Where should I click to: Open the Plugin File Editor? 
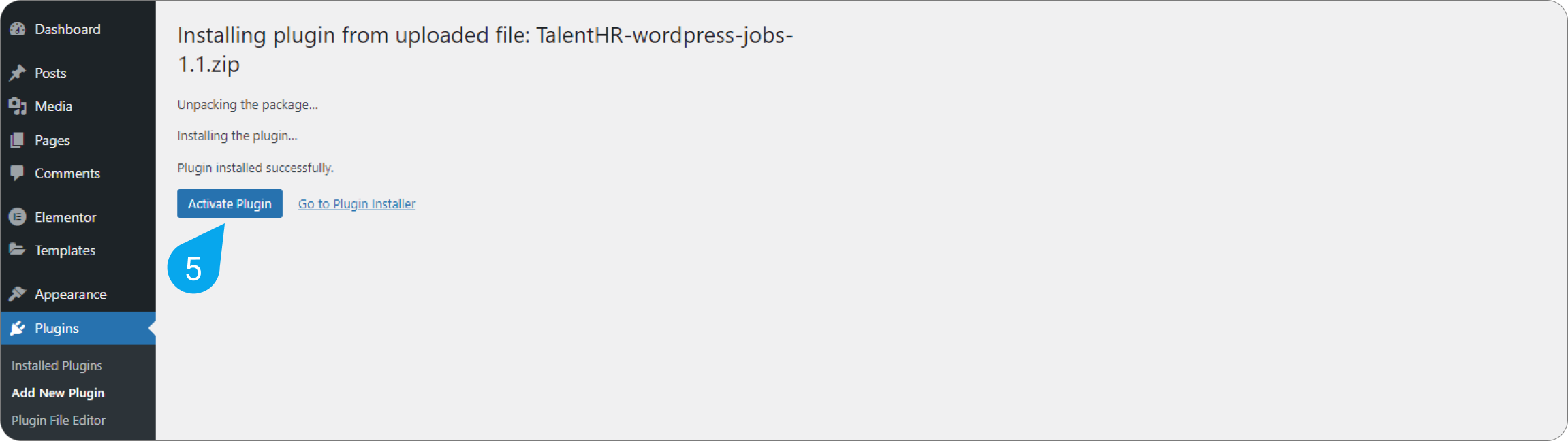coord(59,420)
